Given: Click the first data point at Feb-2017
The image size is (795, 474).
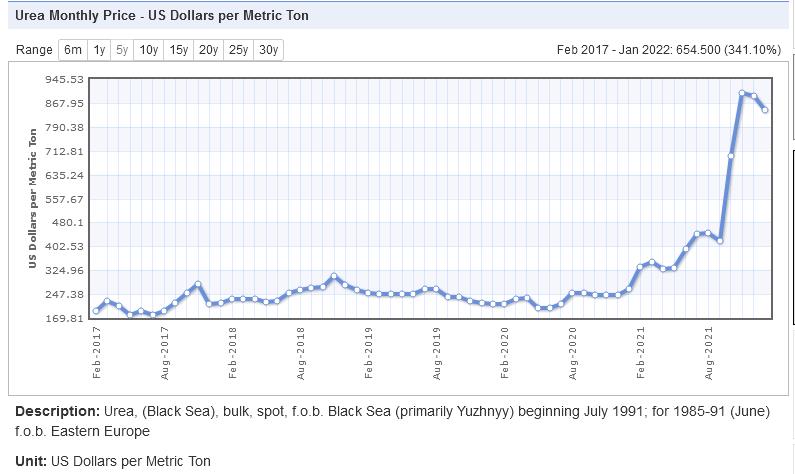Looking at the screenshot, I should click(96, 311).
